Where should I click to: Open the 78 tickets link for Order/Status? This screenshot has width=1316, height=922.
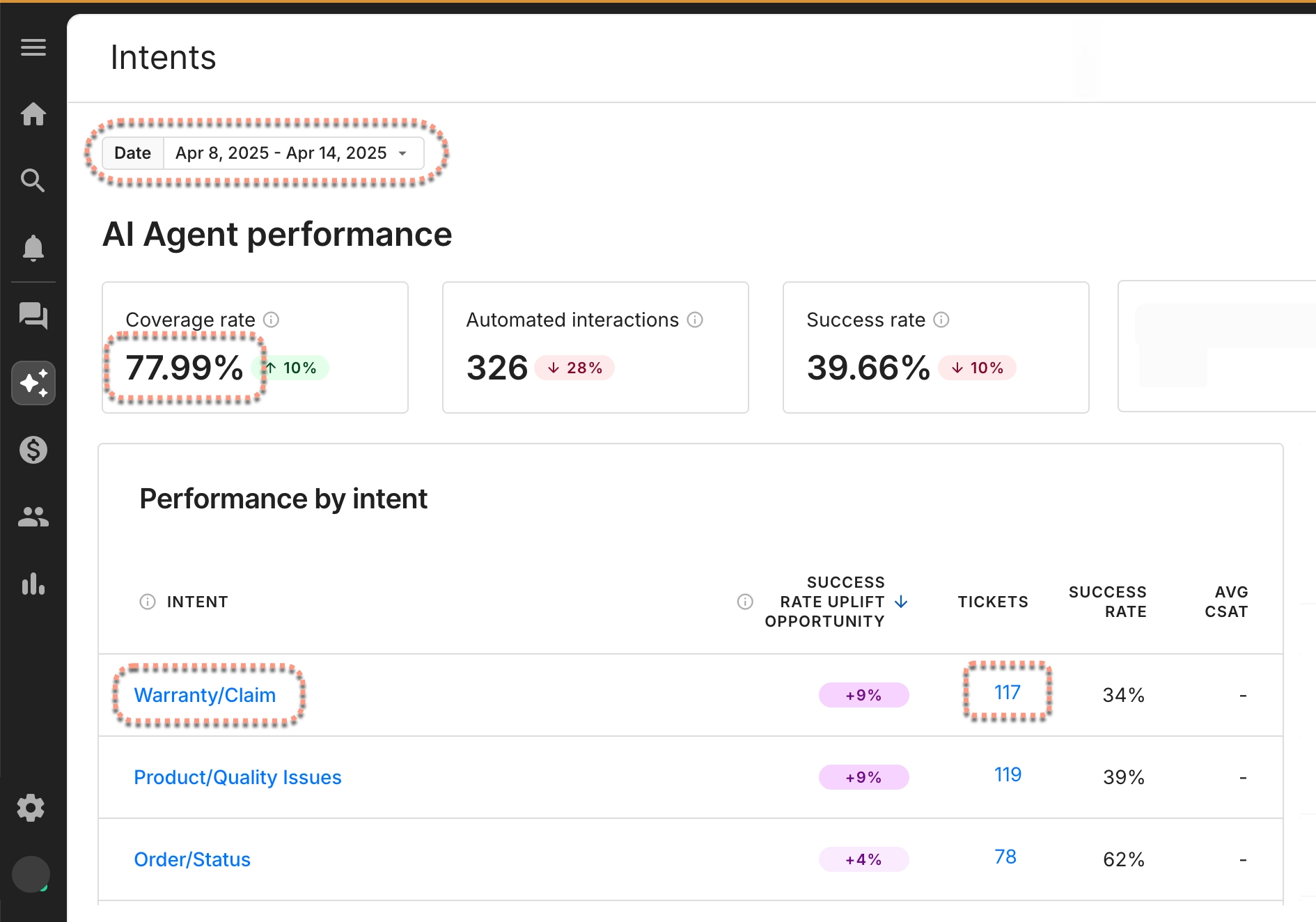point(1005,857)
